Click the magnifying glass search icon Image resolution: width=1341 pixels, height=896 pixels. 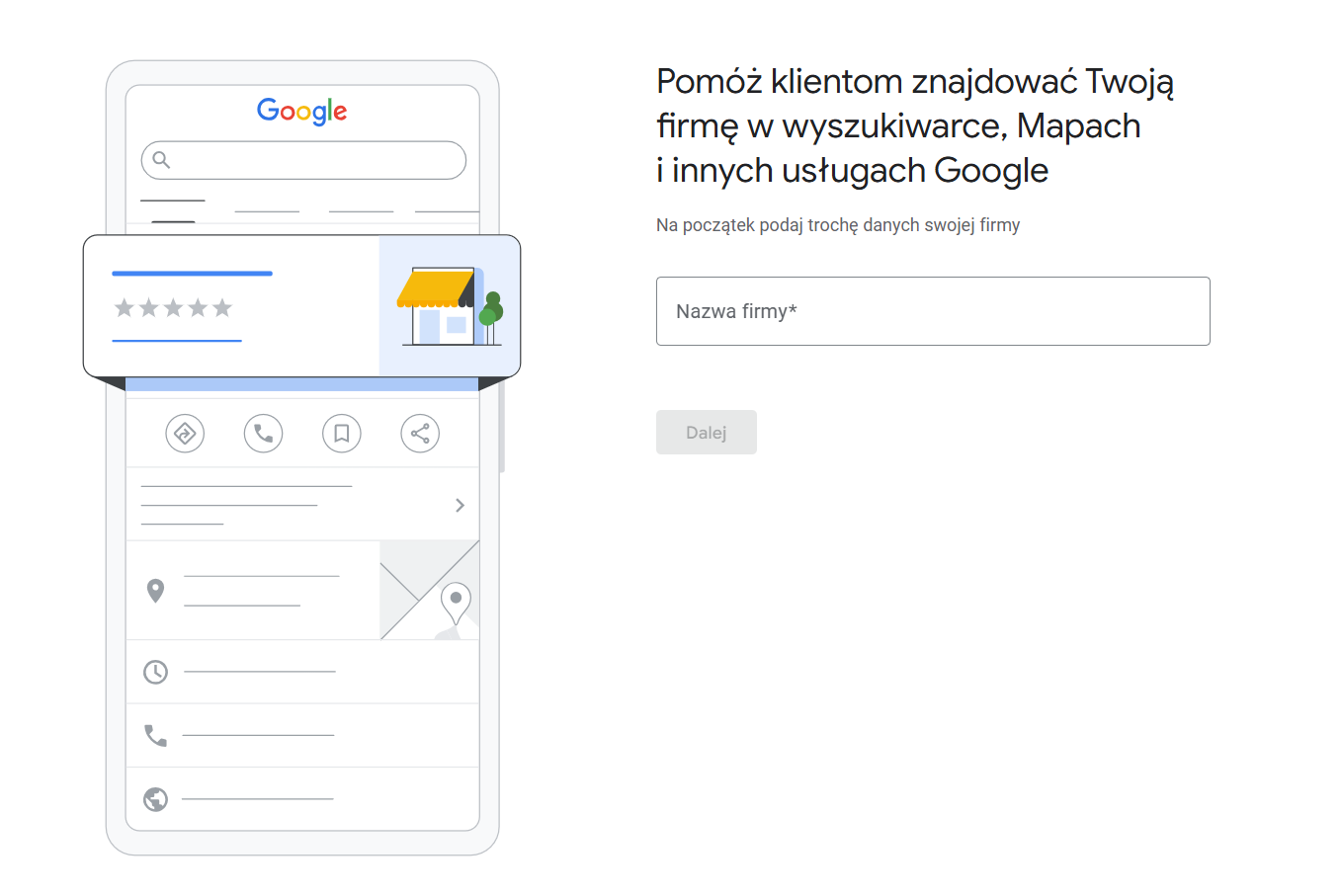point(162,160)
